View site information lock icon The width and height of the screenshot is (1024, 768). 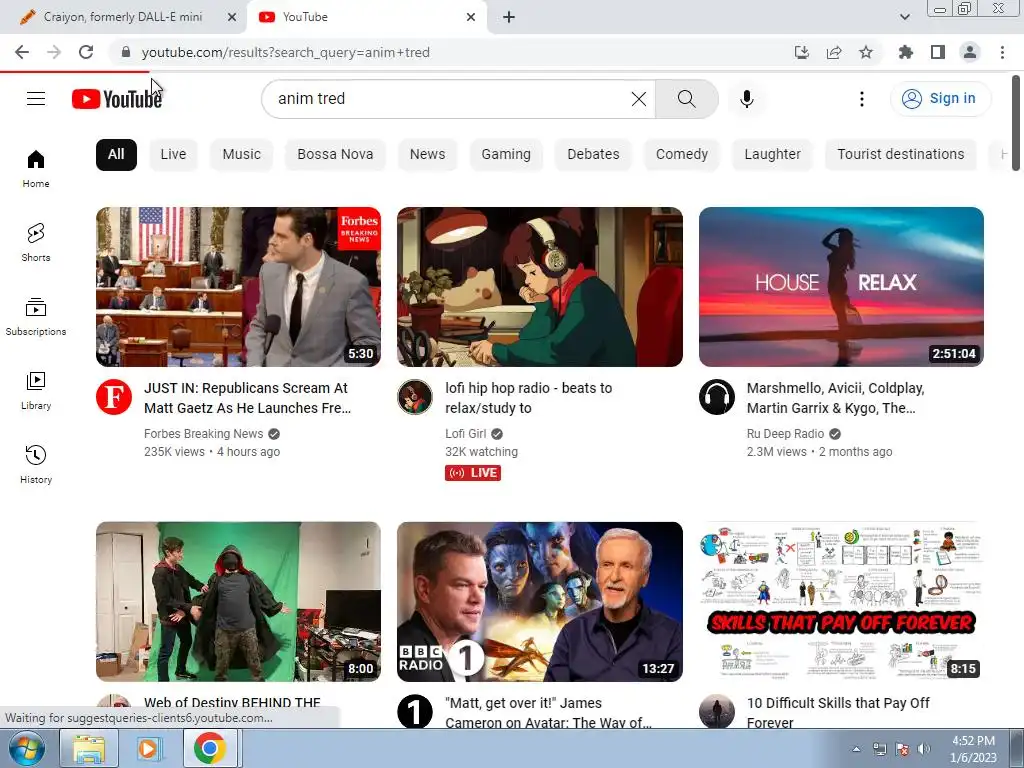pyautogui.click(x=126, y=52)
